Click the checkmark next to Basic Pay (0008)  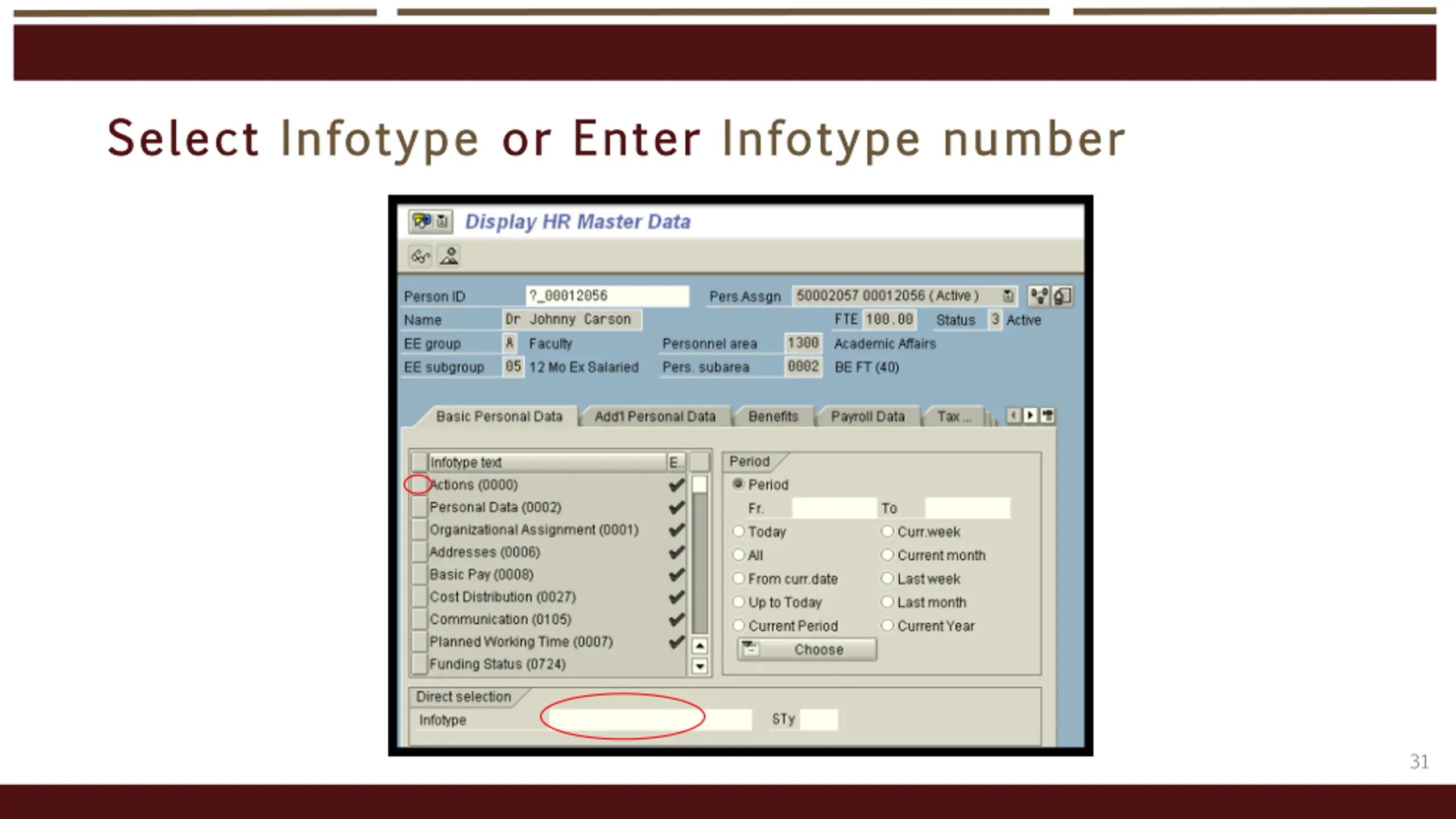tap(676, 574)
